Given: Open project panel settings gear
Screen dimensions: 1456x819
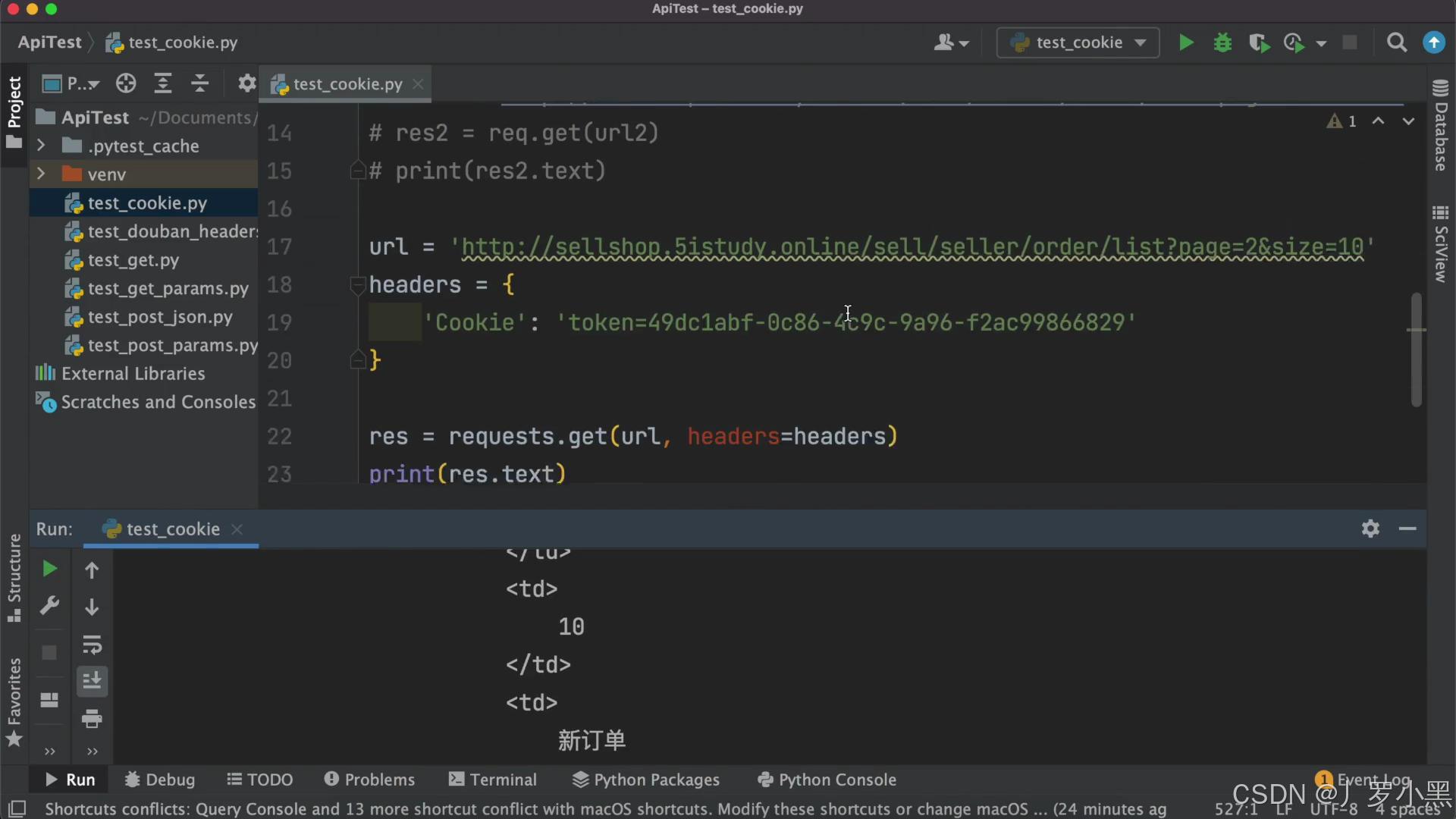Looking at the screenshot, I should [246, 83].
